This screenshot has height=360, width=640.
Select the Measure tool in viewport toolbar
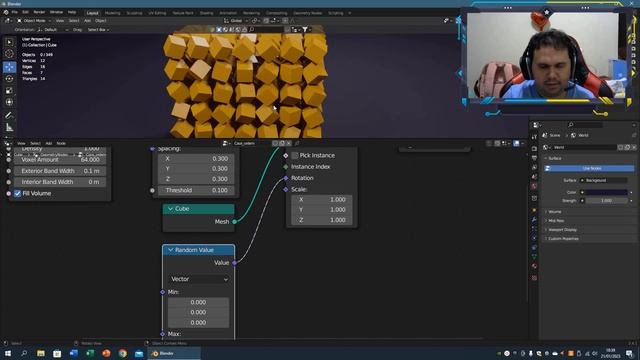tap(9, 128)
